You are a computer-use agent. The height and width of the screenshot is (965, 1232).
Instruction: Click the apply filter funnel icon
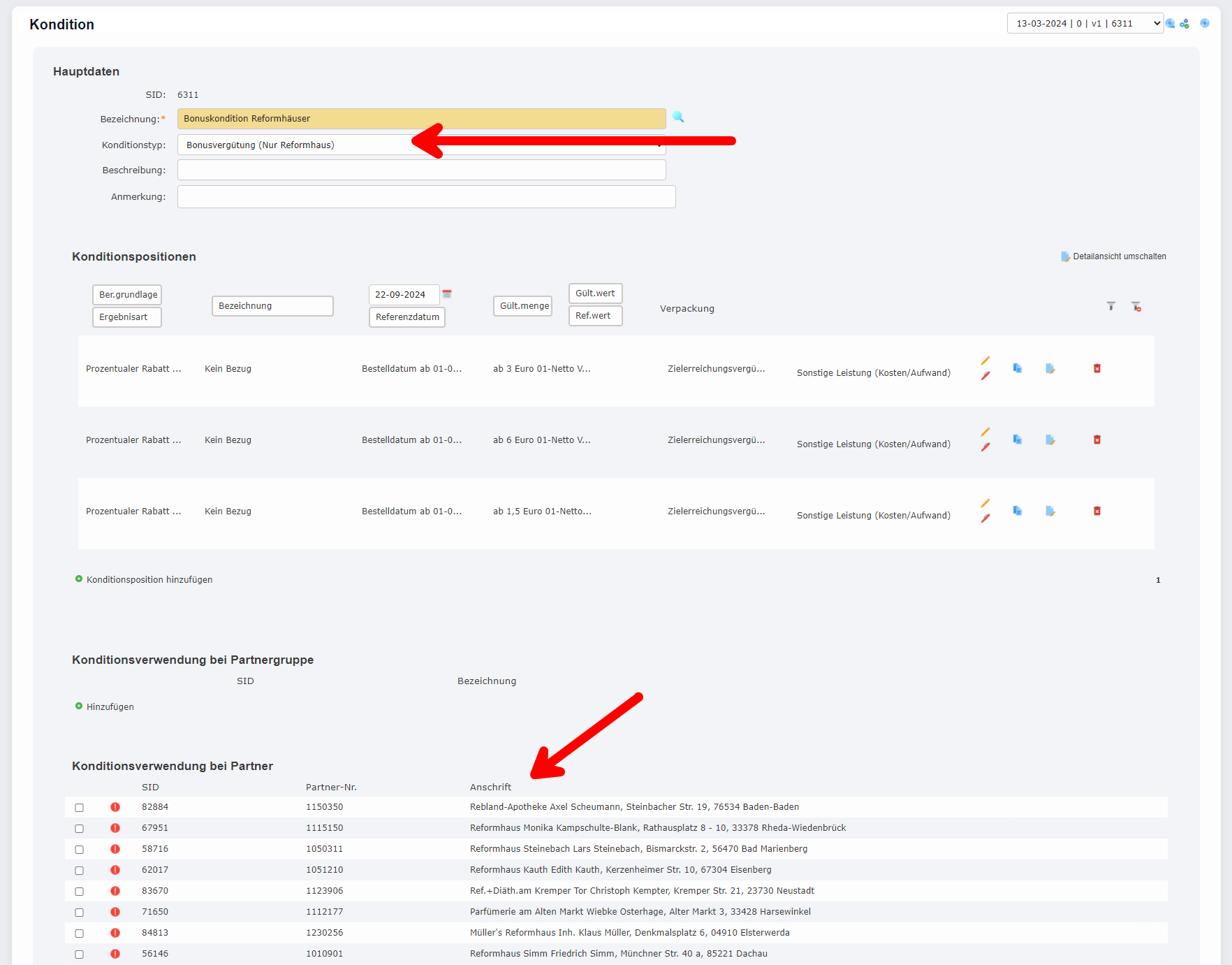pos(1110,307)
